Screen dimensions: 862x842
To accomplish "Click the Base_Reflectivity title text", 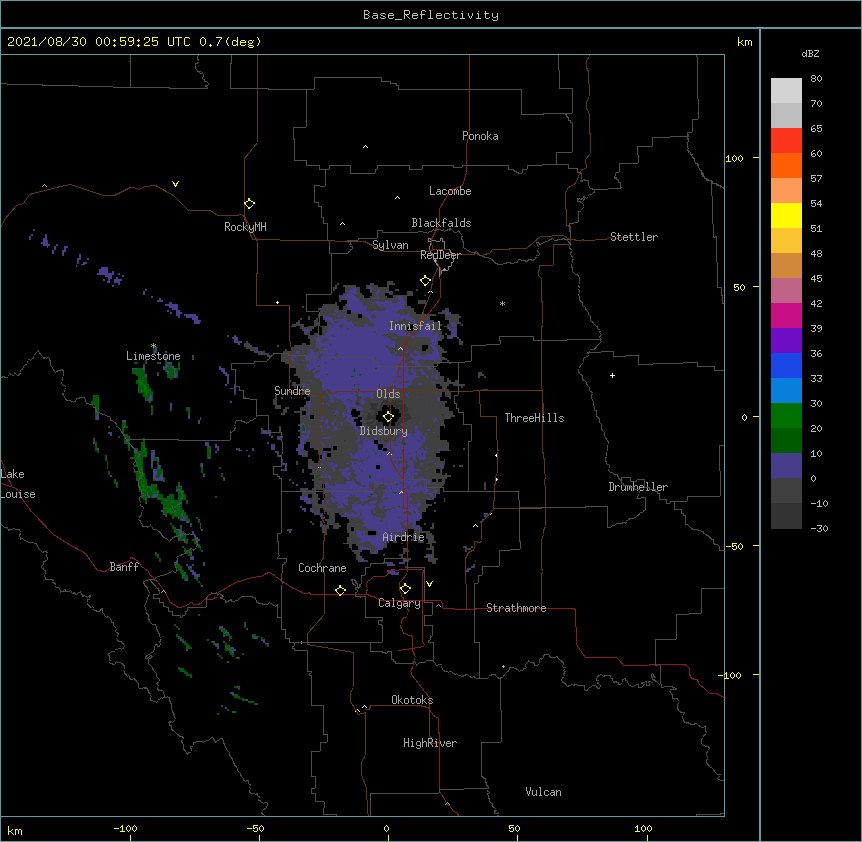I will pos(431,15).
